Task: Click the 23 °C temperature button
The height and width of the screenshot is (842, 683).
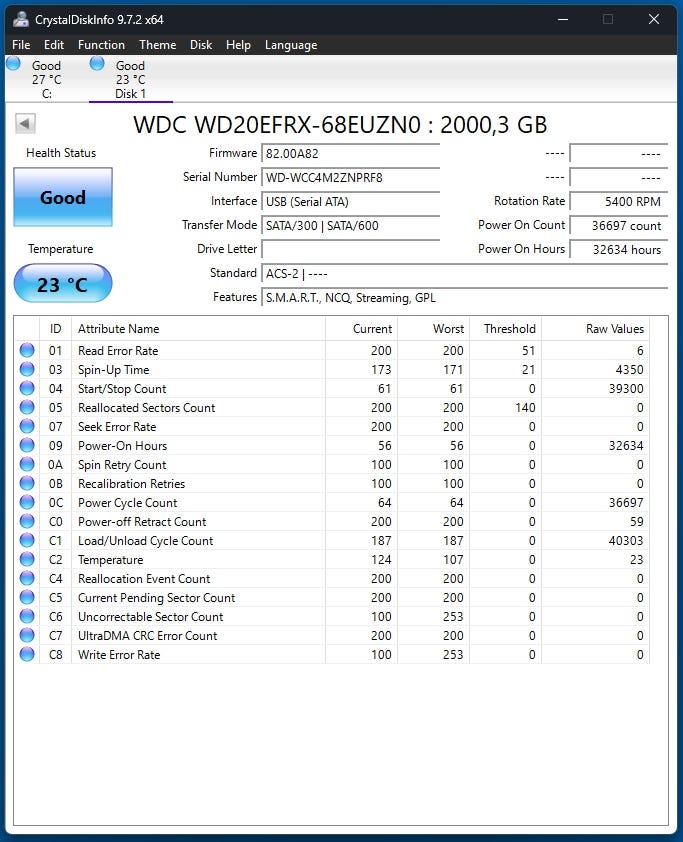Action: 63,284
